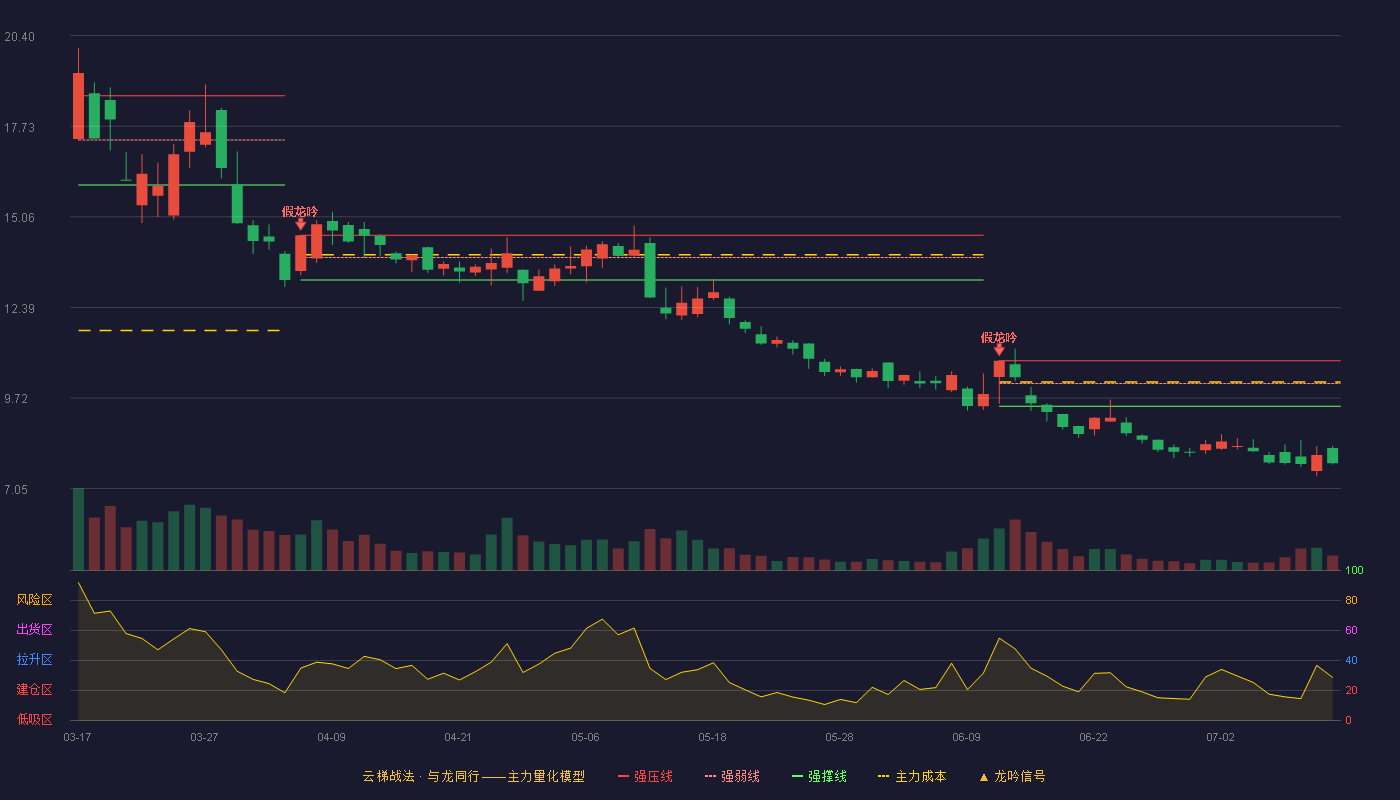Select the 建仓区 zone label
Image resolution: width=1400 pixels, height=800 pixels.
[x=34, y=690]
